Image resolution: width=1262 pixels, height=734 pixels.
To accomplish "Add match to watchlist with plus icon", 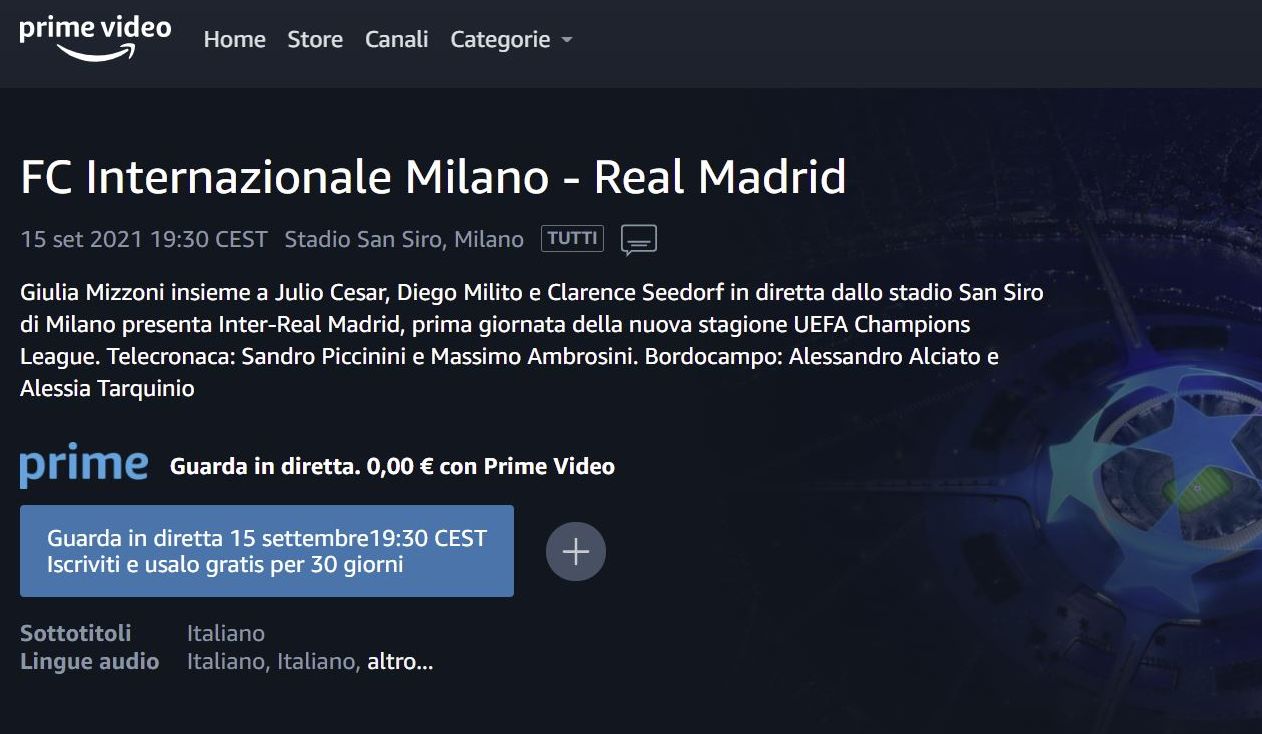I will point(576,551).
